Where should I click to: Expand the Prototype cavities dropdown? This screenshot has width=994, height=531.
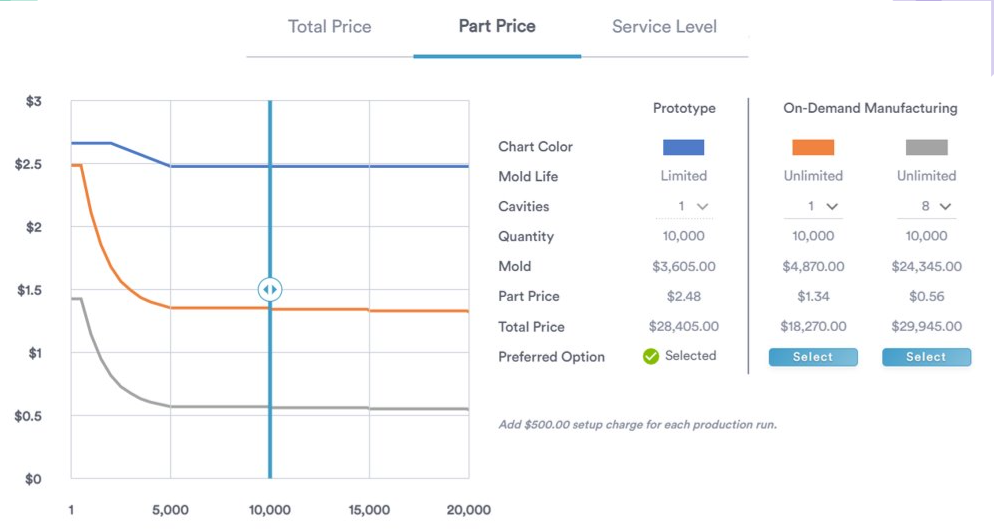pos(693,207)
